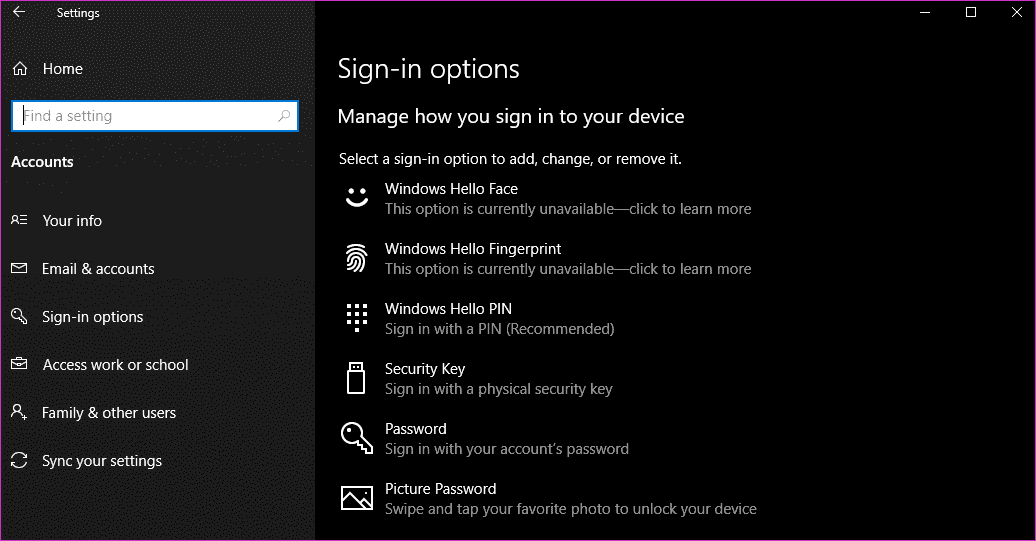Click the PIN keypad dots icon

[x=357, y=318]
